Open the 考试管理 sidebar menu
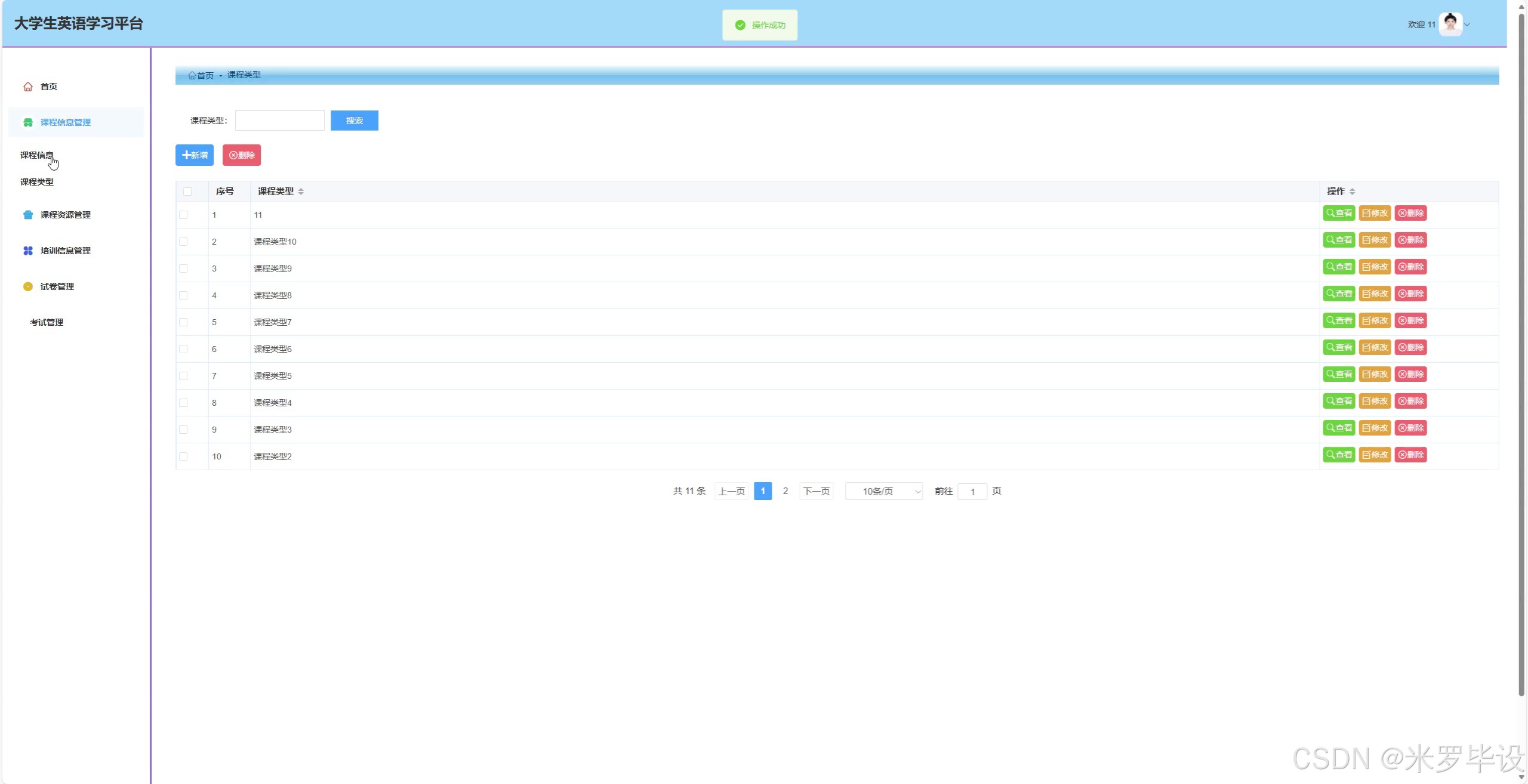1528x784 pixels. pyautogui.click(x=47, y=322)
